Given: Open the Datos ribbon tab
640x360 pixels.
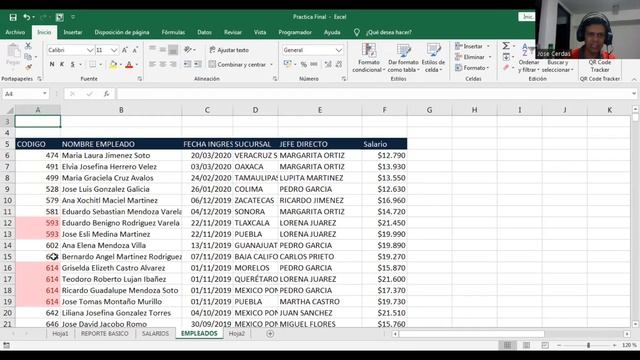Looking at the screenshot, I should tap(204, 32).
